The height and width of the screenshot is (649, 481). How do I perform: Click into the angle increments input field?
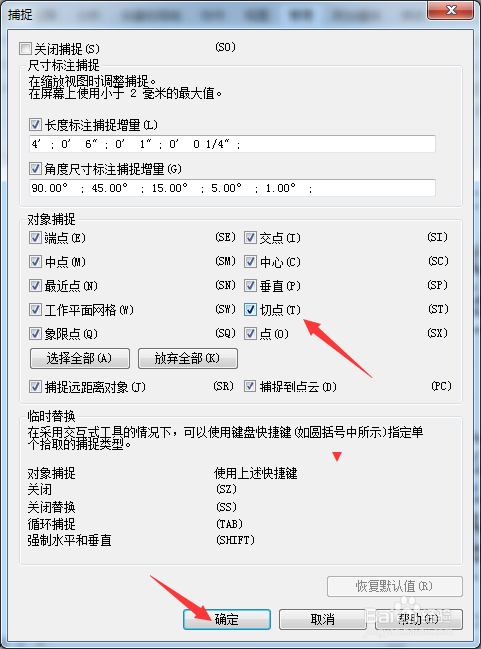[x=232, y=188]
